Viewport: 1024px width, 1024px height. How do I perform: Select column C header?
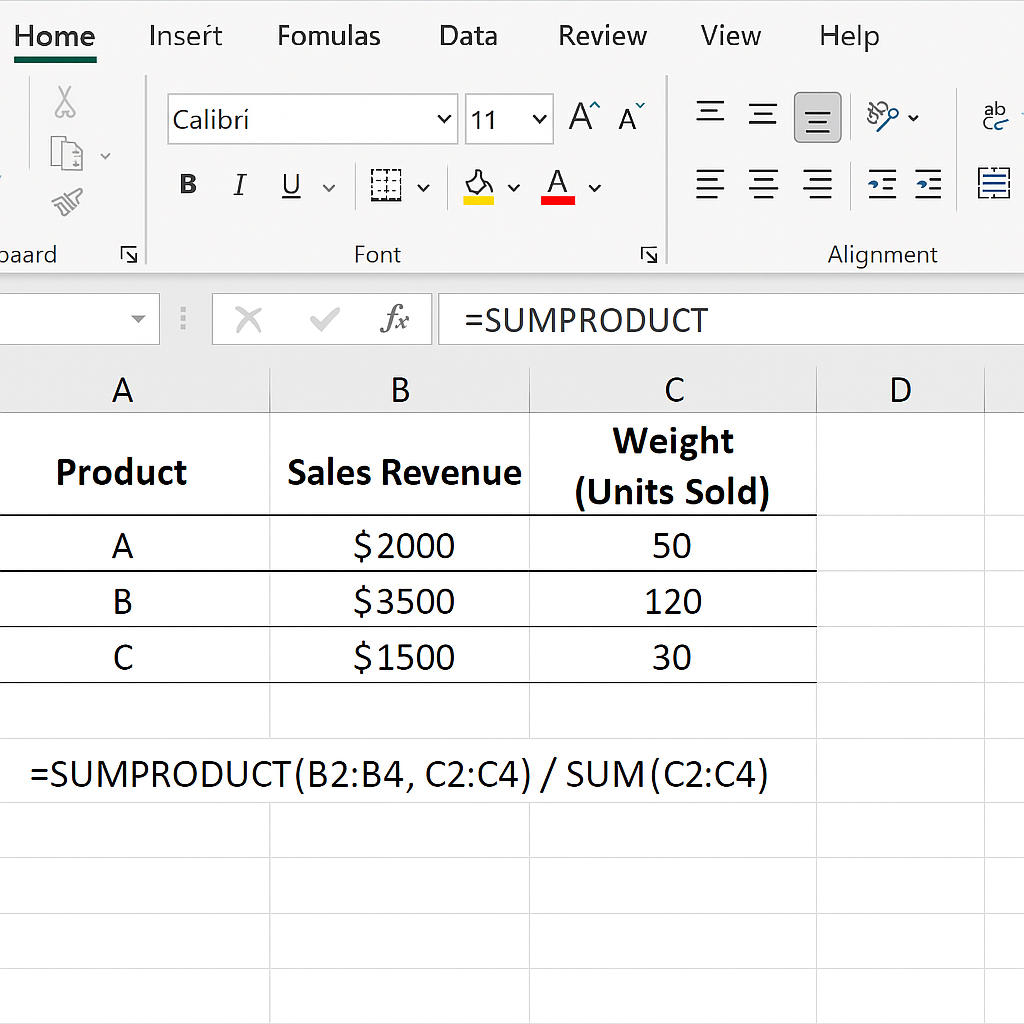click(x=673, y=390)
